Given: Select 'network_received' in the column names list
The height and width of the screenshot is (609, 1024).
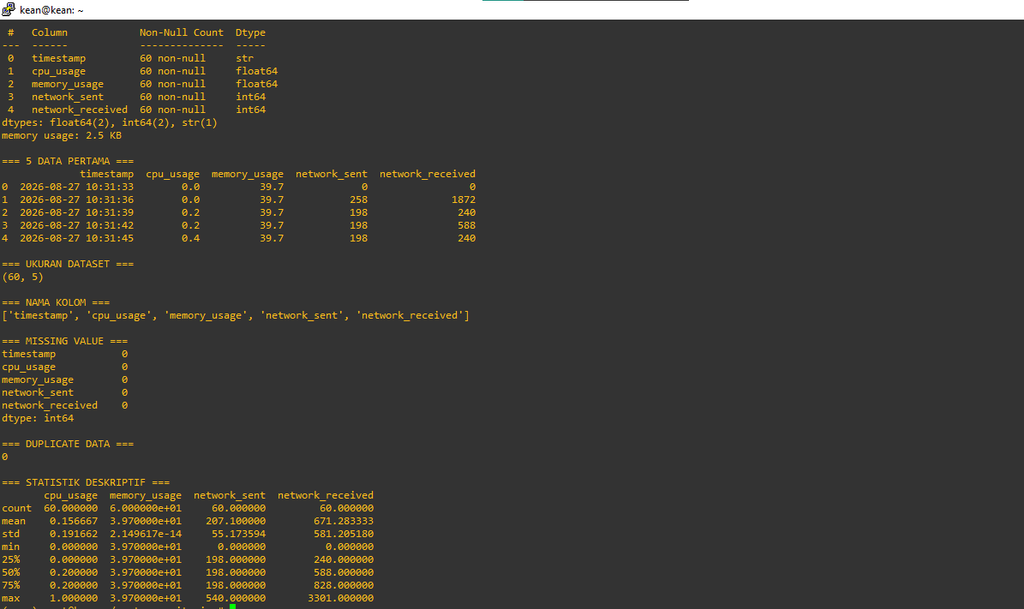Looking at the screenshot, I should (x=409, y=316).
